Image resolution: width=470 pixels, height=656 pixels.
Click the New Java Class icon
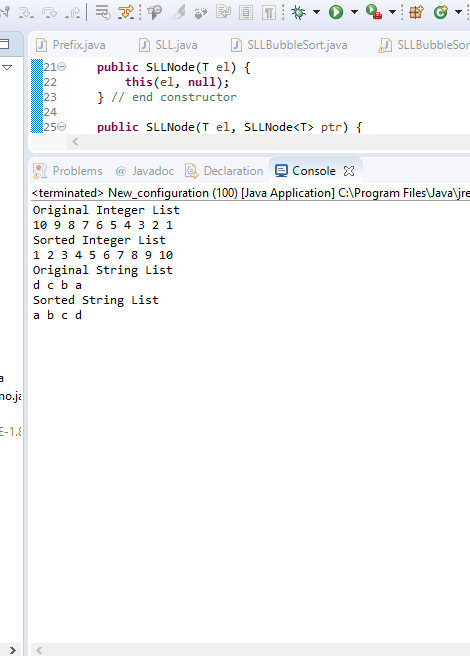440,12
